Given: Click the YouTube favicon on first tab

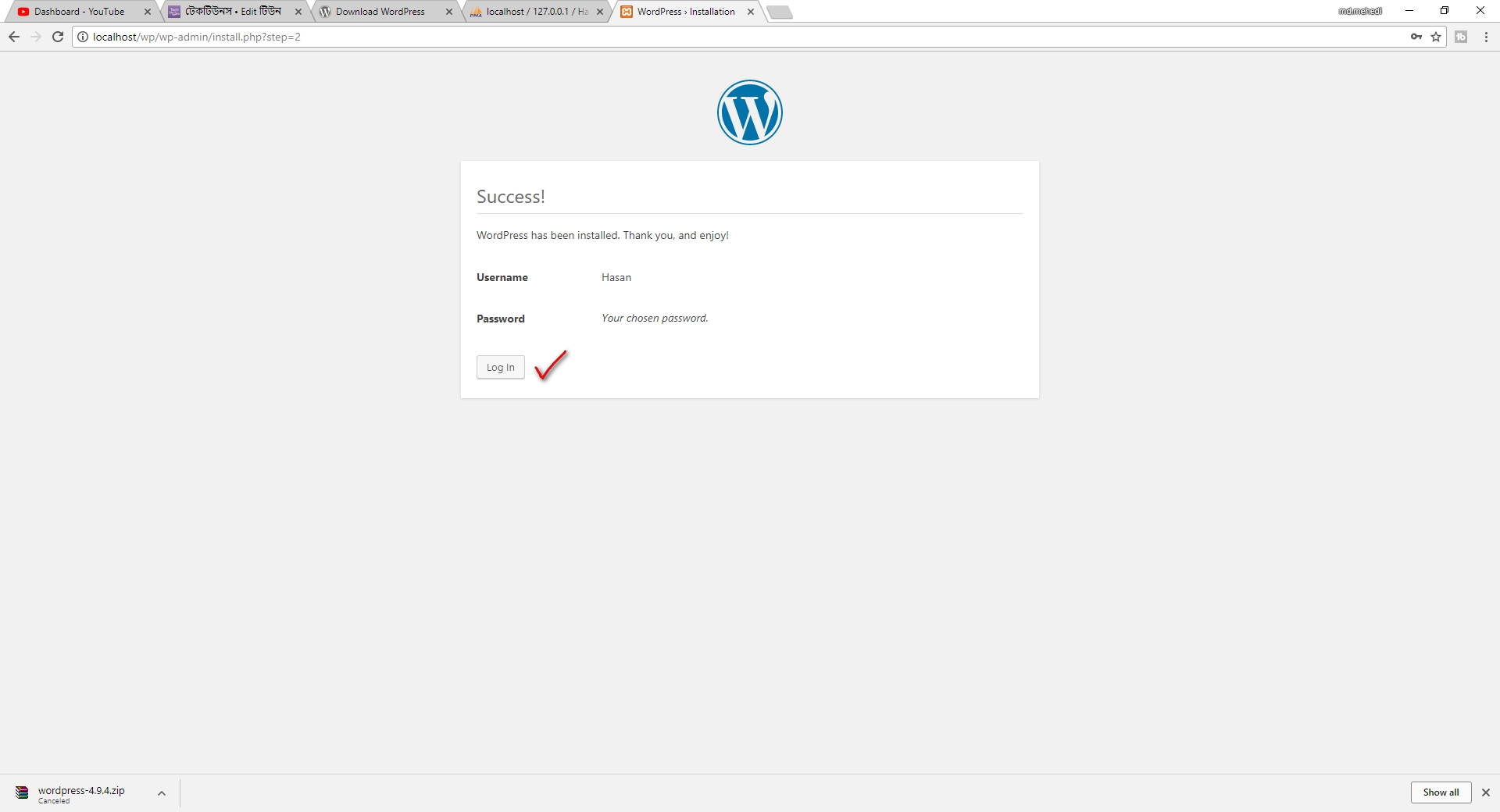Looking at the screenshot, I should 23,12.
